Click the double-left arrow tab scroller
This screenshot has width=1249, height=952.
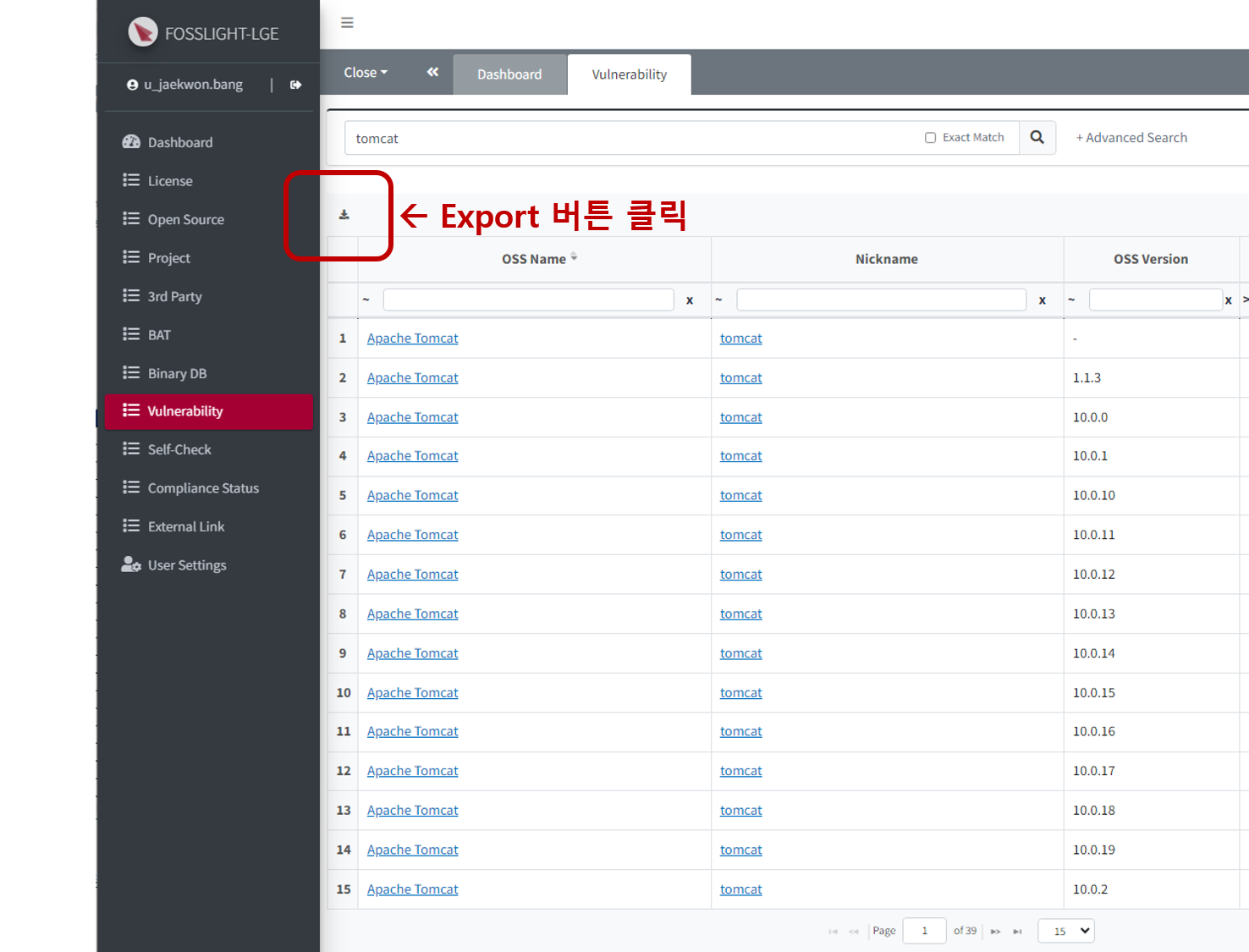click(x=432, y=73)
